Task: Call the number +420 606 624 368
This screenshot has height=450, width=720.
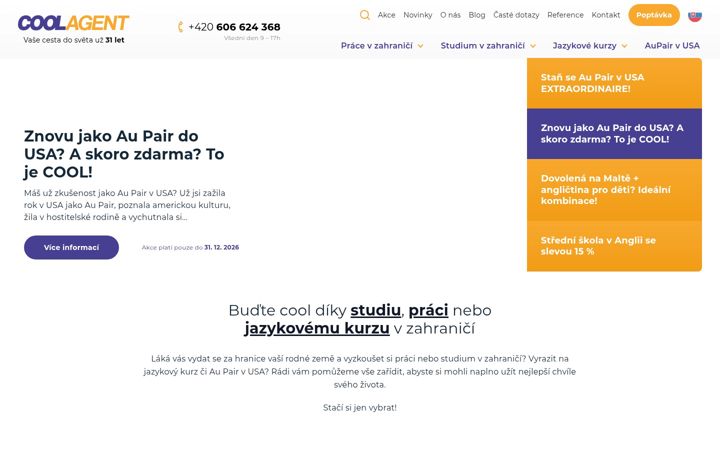Action: pos(234,27)
